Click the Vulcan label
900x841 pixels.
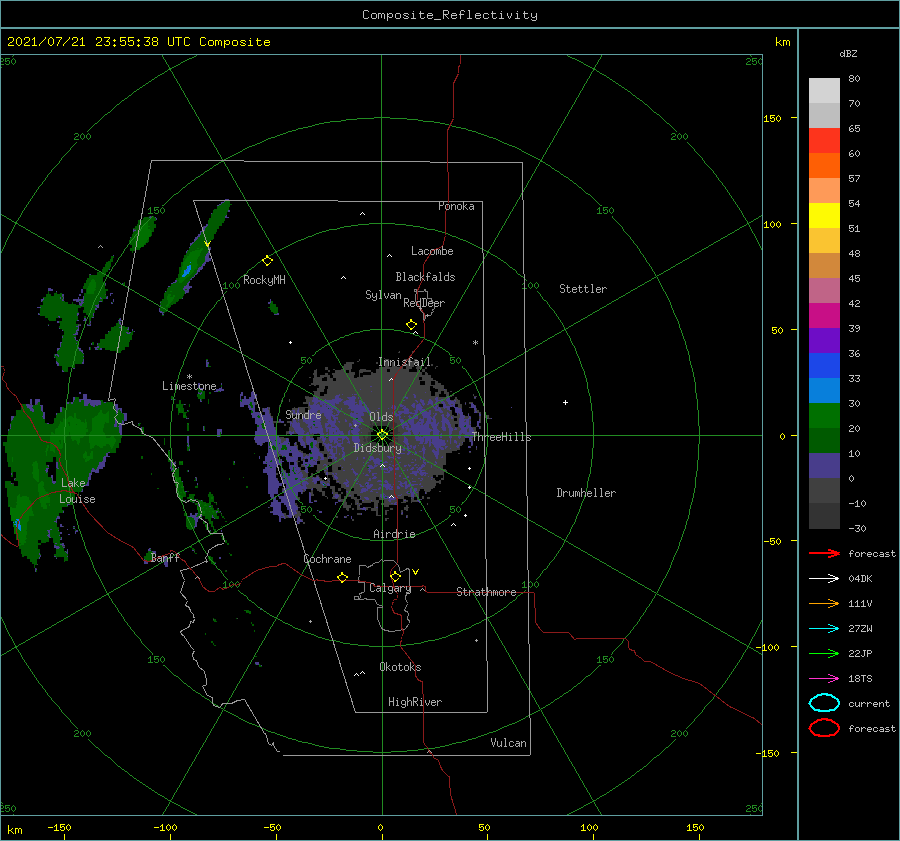(508, 743)
